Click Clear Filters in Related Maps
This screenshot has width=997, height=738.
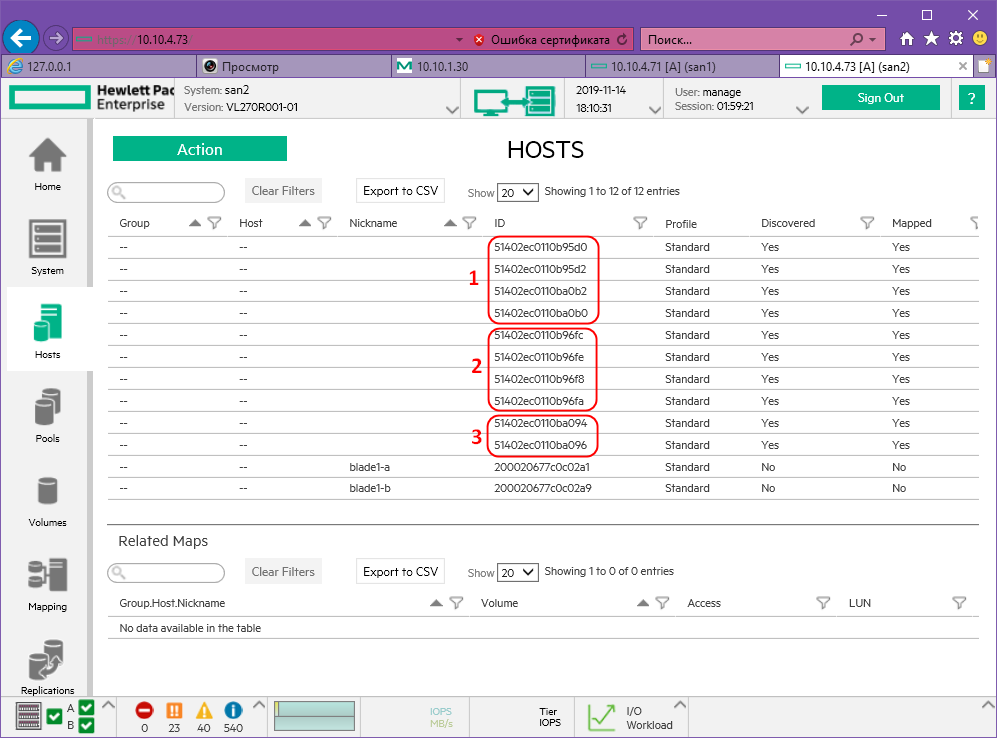pyautogui.click(x=283, y=571)
